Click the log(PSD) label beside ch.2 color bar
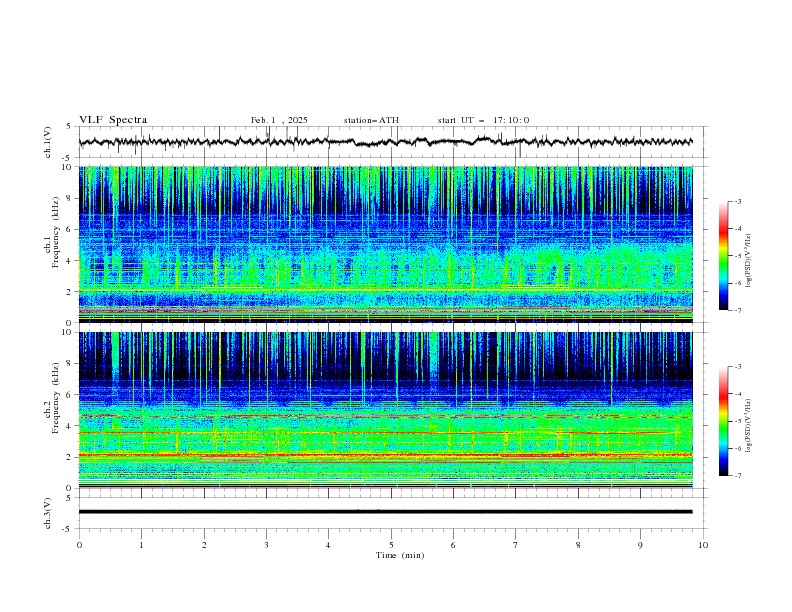 click(x=748, y=426)
